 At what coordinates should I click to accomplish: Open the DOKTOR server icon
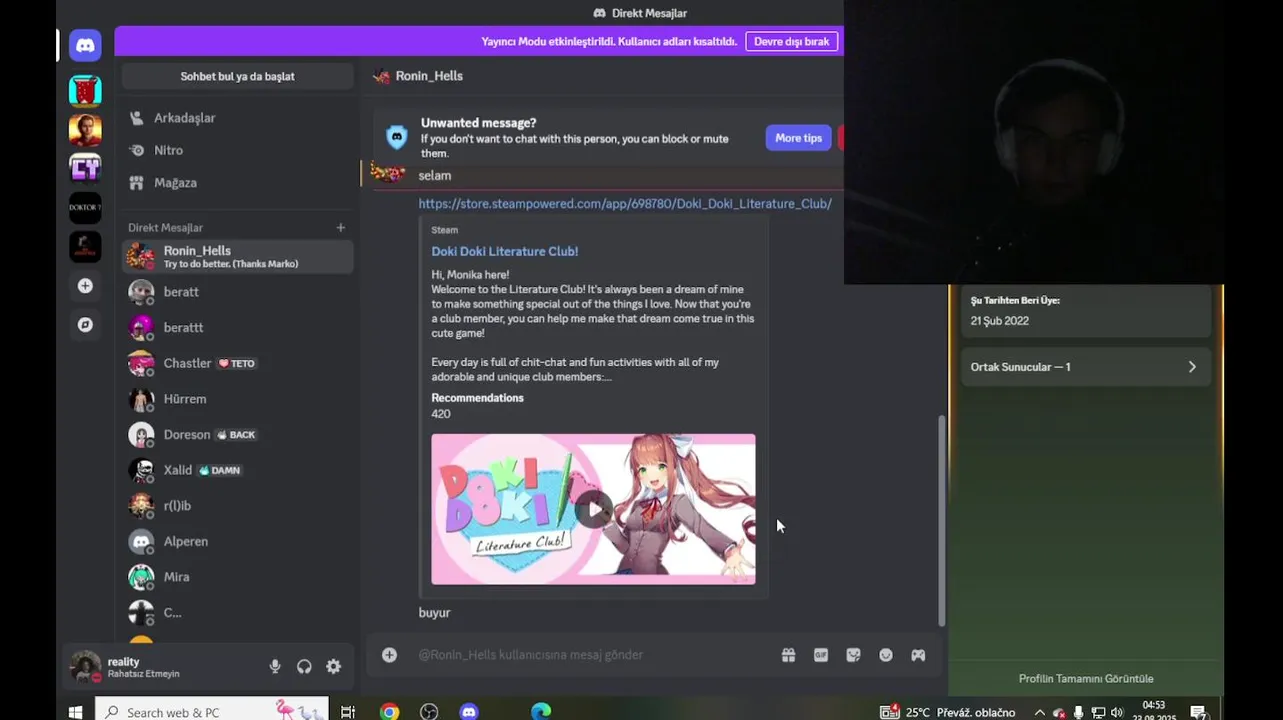click(85, 207)
